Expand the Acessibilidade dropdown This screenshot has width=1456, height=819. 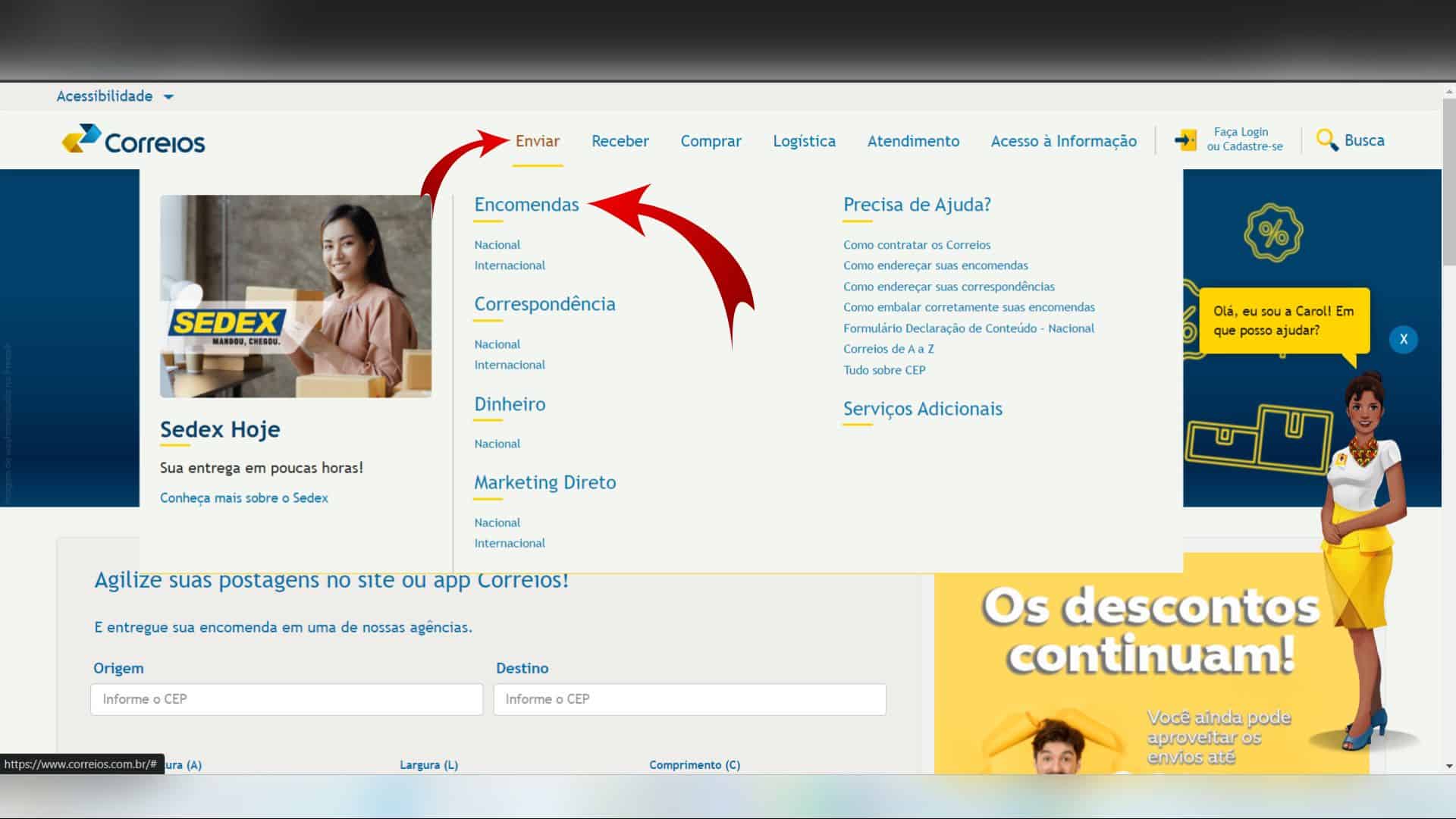tap(115, 96)
